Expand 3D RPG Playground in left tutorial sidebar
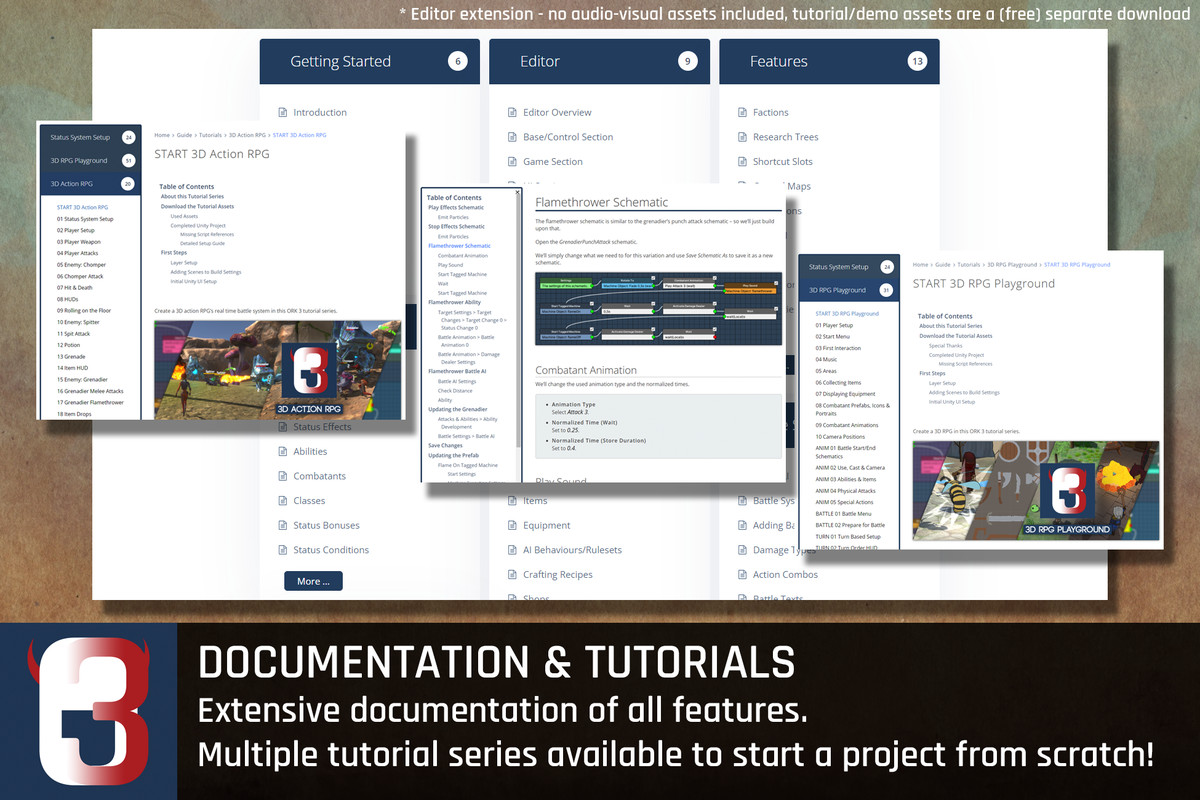 (91, 161)
